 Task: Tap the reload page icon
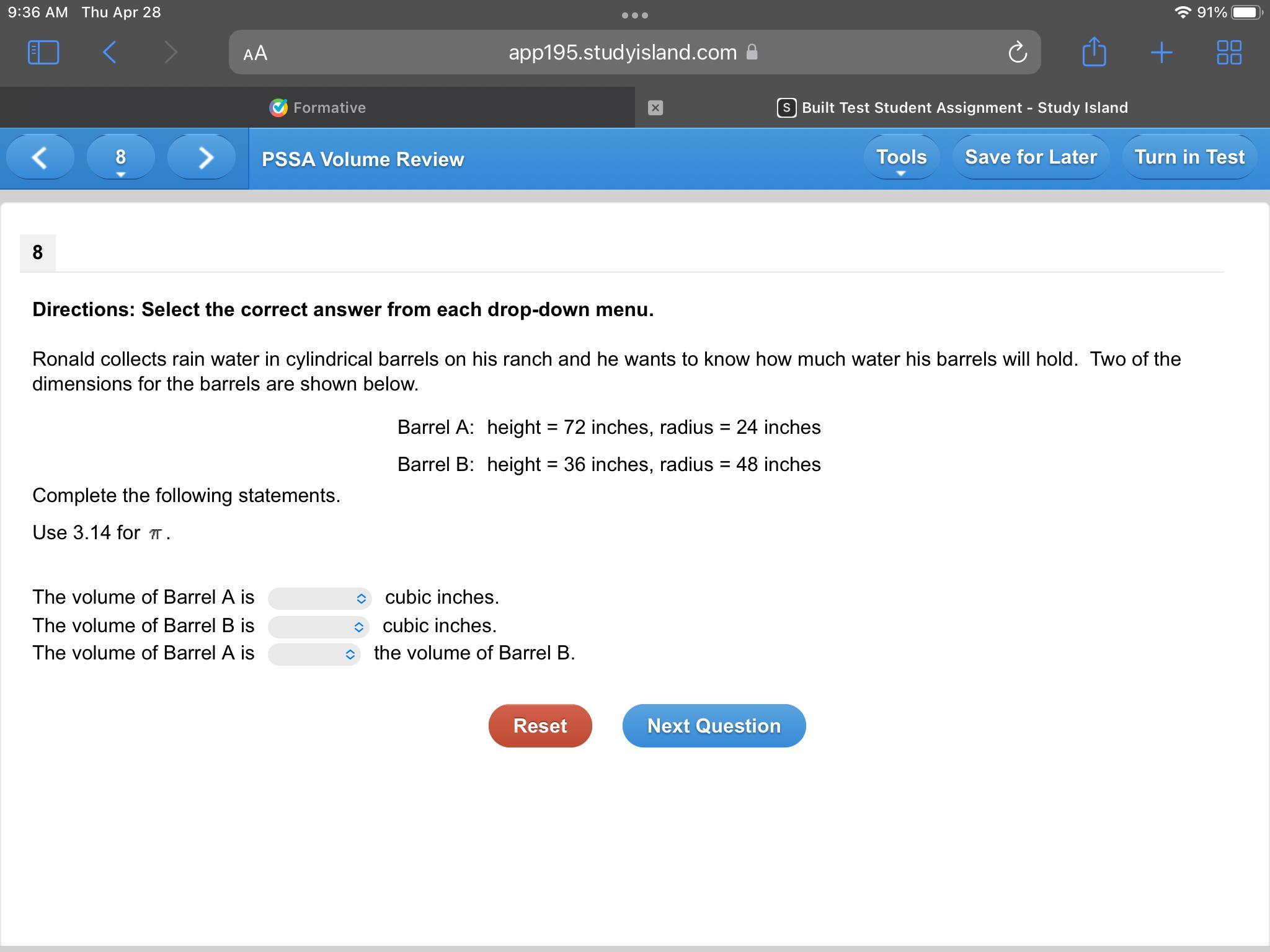[1017, 53]
